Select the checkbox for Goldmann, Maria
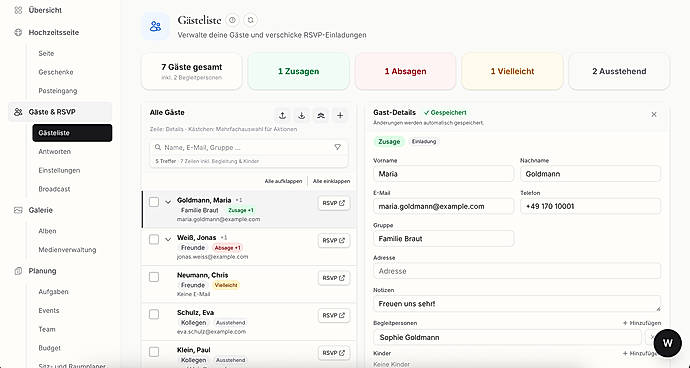This screenshot has width=690, height=368. (x=154, y=202)
